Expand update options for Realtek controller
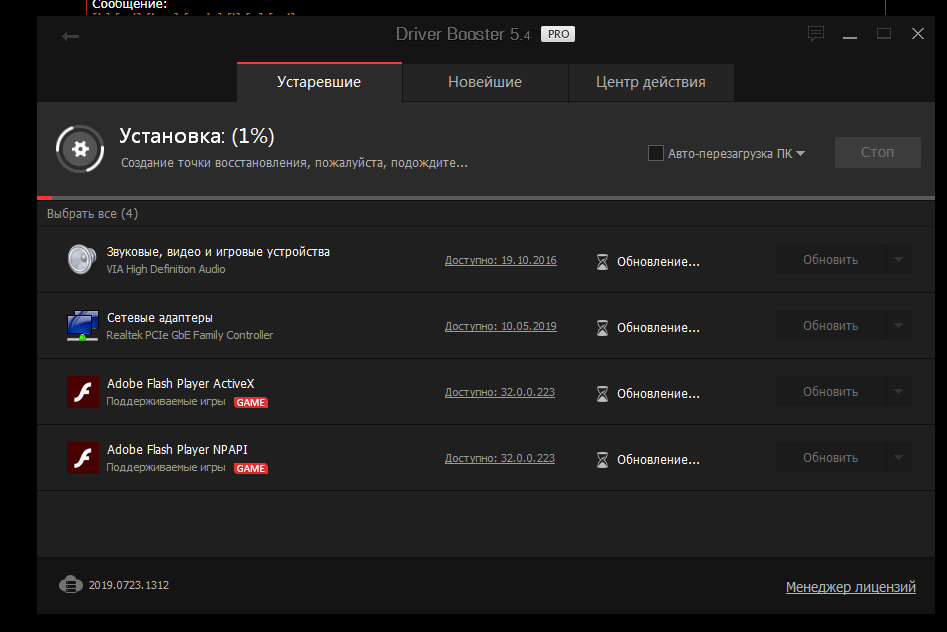947x632 pixels. pyautogui.click(x=899, y=326)
